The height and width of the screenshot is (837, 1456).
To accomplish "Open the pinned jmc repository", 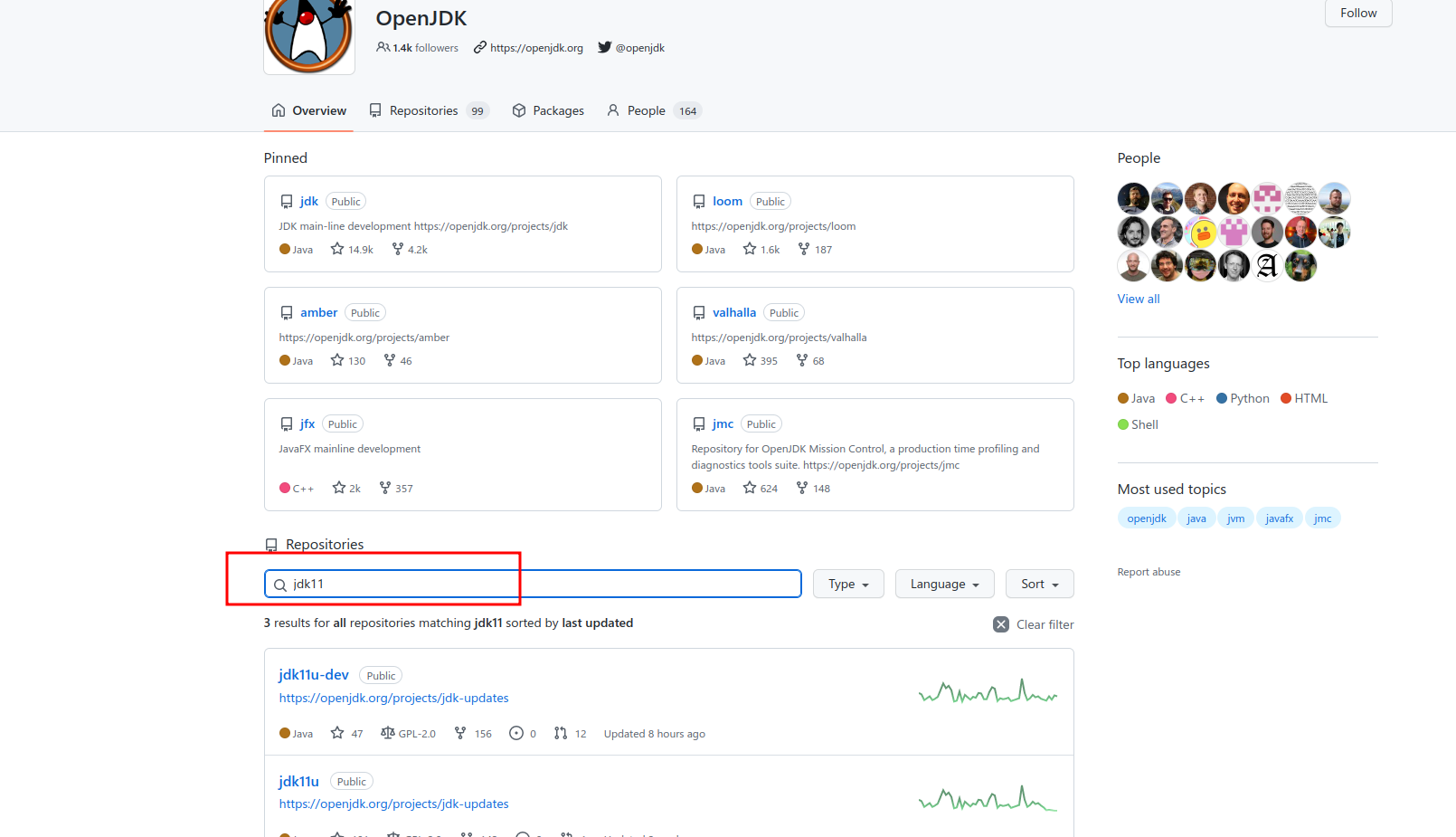I will (723, 423).
